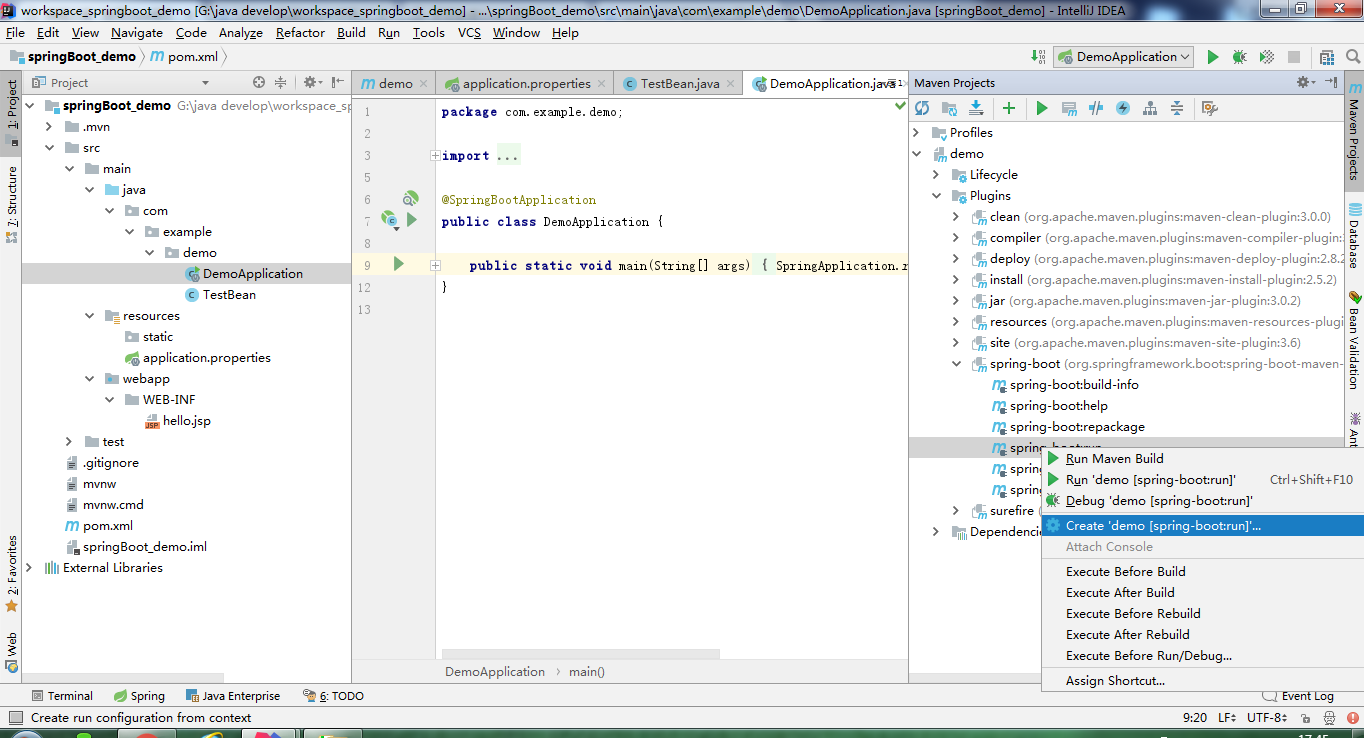Open the Refactor menu
This screenshot has width=1364, height=738.
point(300,32)
